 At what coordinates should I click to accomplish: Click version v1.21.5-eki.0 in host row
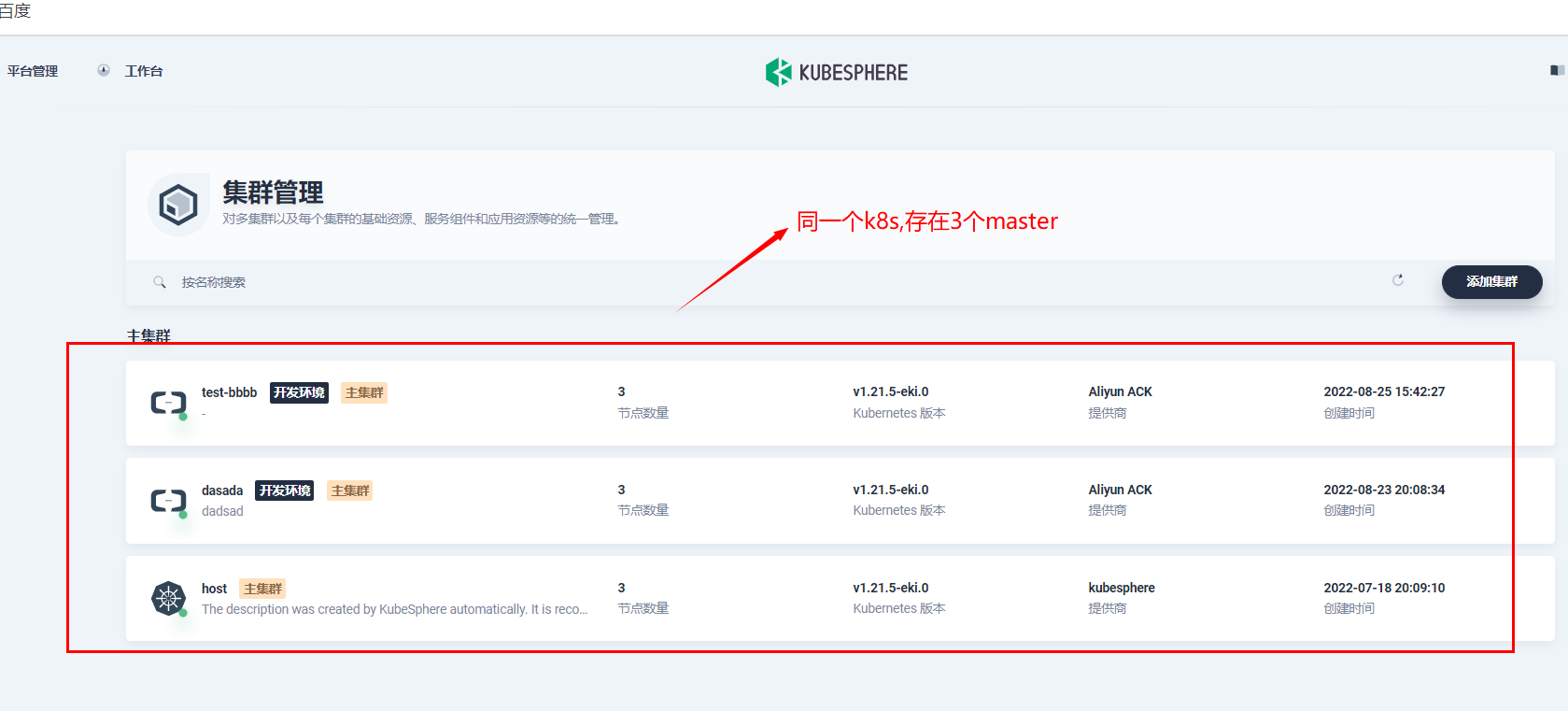pyautogui.click(x=891, y=588)
